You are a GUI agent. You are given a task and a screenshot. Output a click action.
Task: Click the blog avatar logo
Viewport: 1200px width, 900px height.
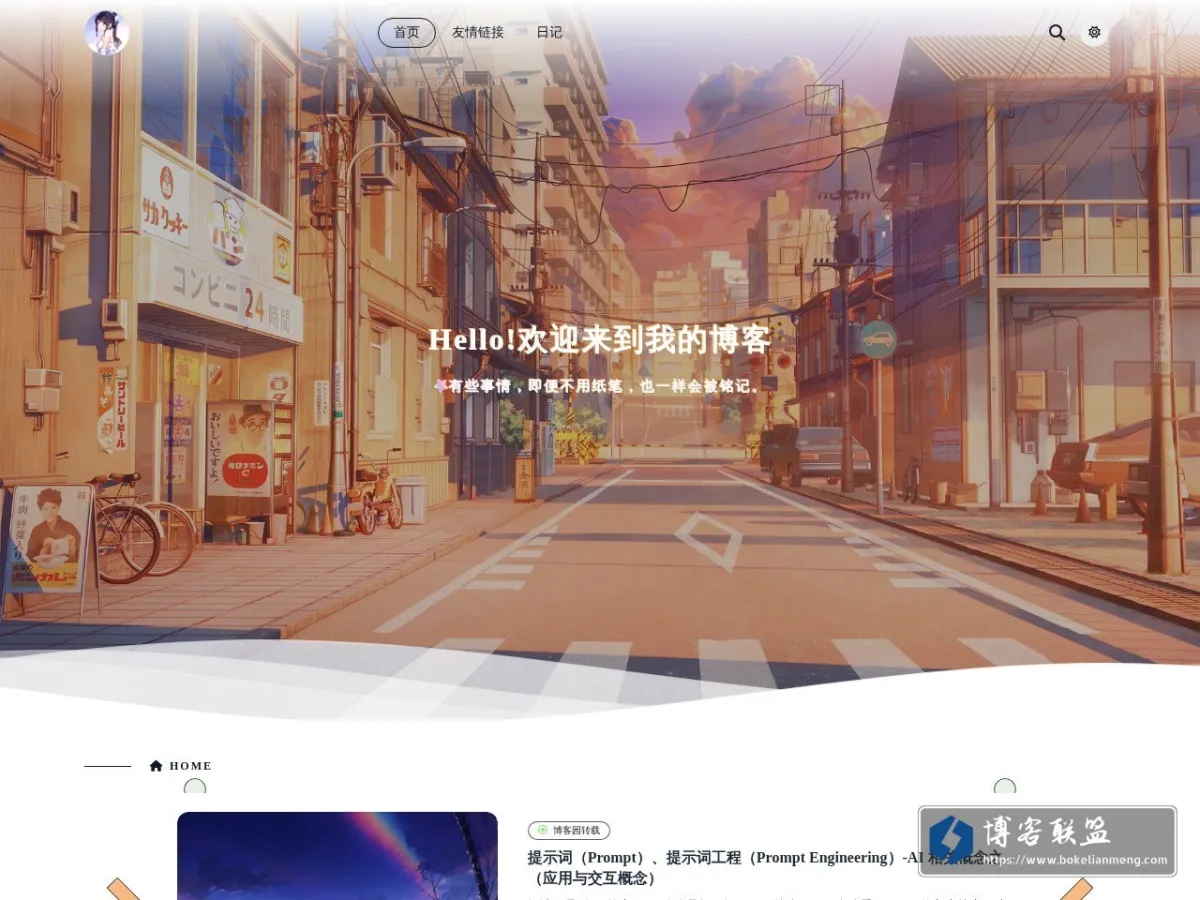(x=107, y=32)
